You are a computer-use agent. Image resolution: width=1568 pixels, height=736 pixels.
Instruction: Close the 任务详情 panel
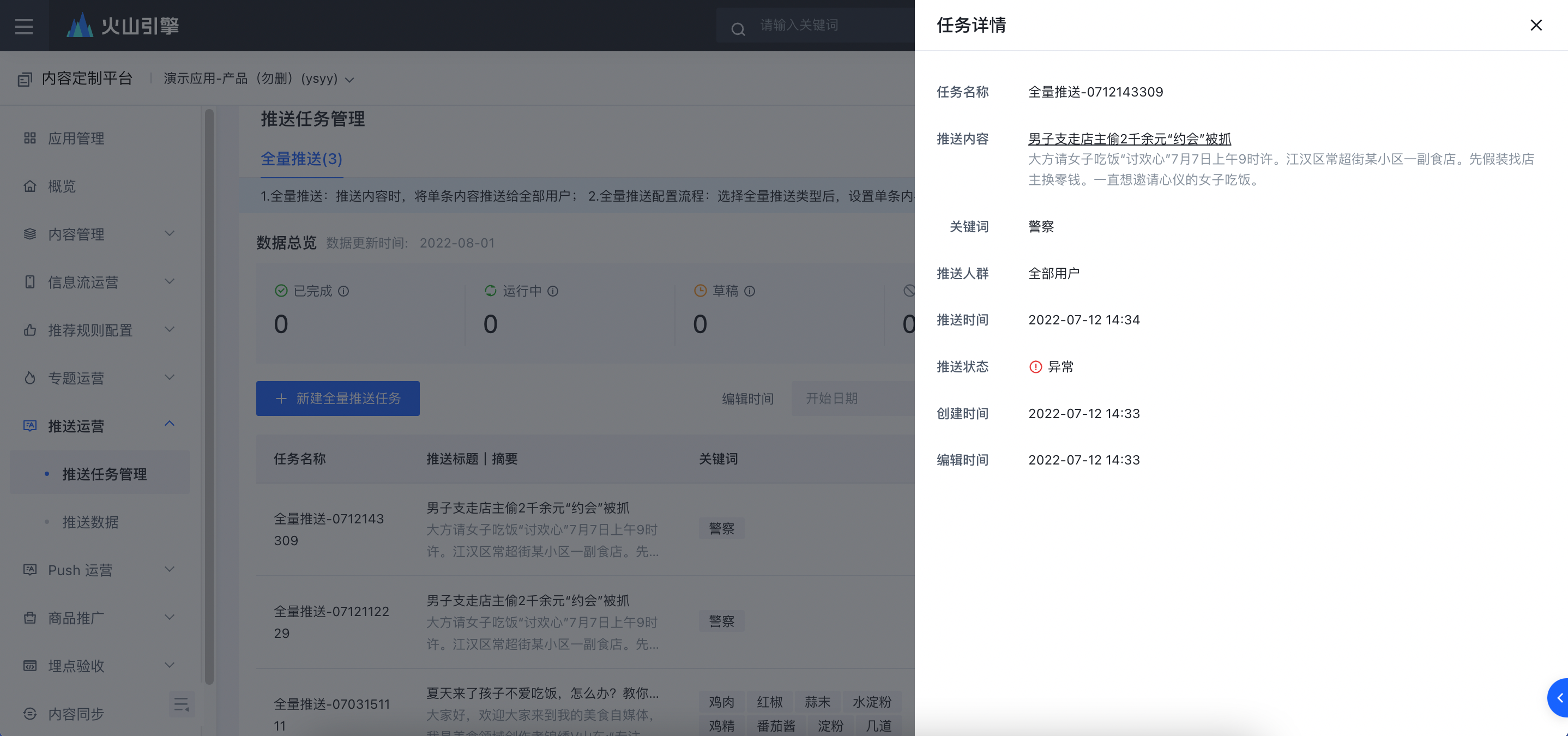1536,25
